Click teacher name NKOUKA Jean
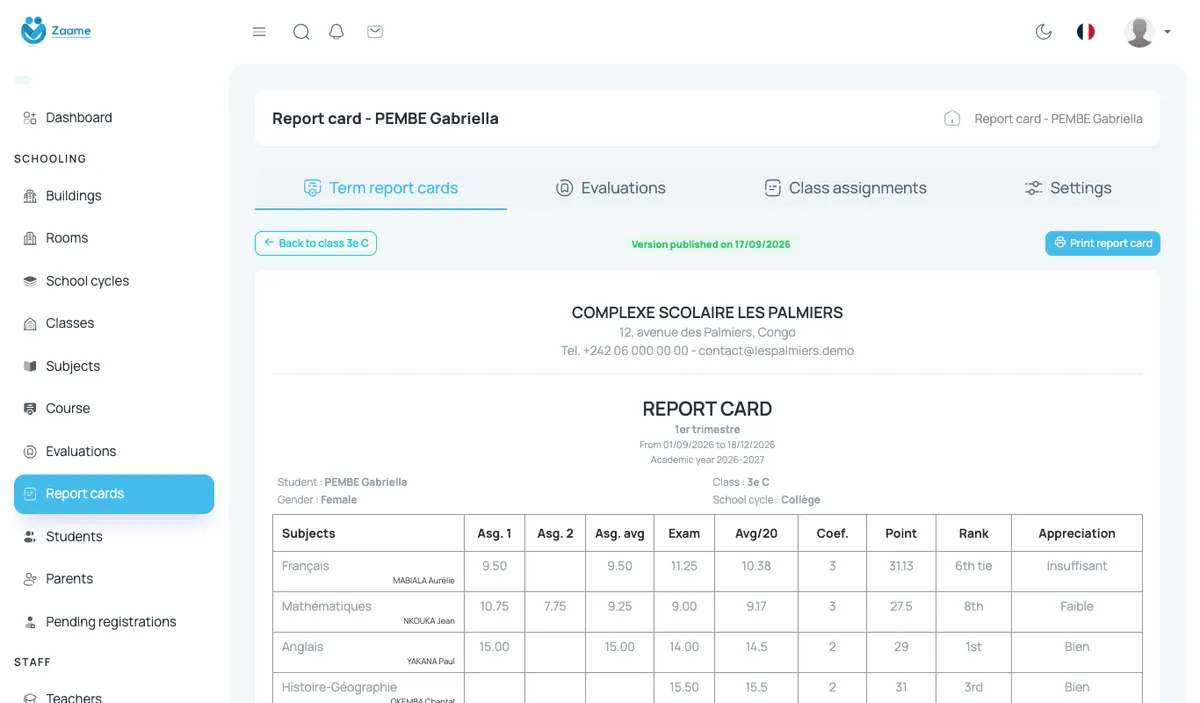Viewport: 1200px width, 703px height. [429, 621]
